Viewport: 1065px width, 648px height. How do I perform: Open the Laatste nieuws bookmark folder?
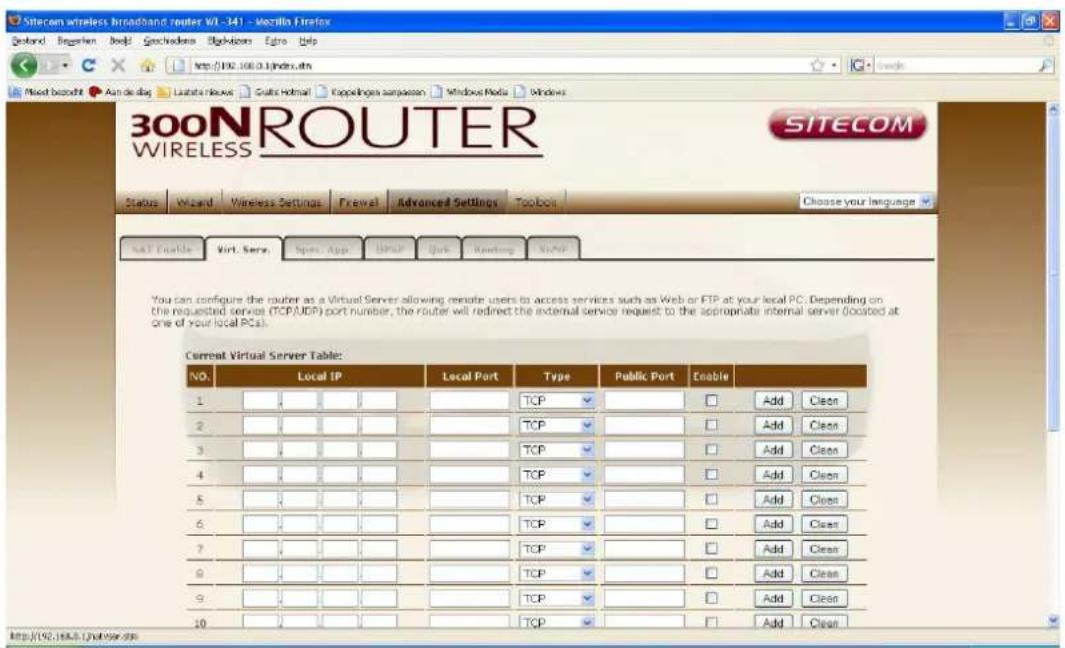click(x=195, y=92)
